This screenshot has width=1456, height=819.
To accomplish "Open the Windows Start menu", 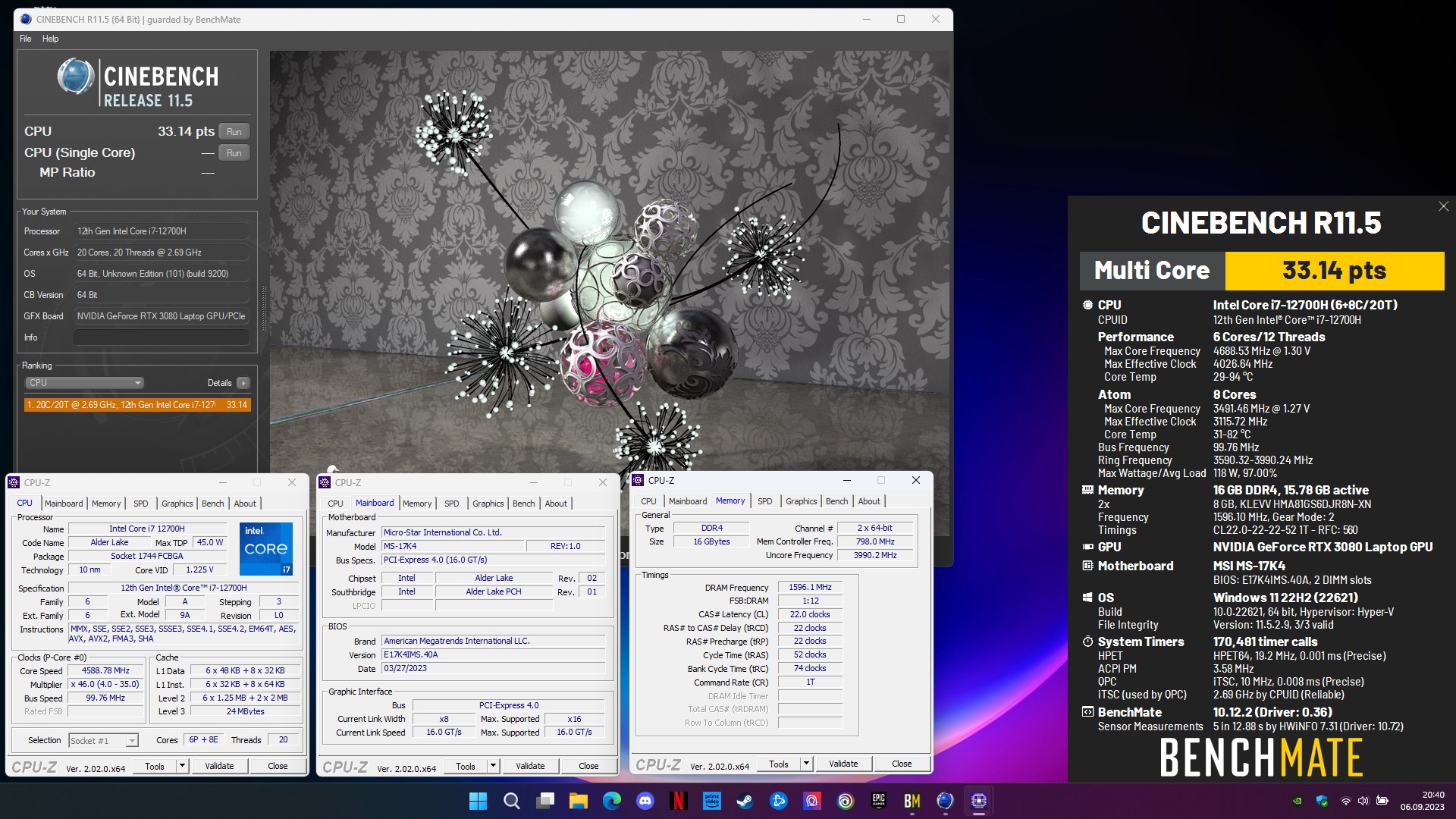I will coord(479,801).
